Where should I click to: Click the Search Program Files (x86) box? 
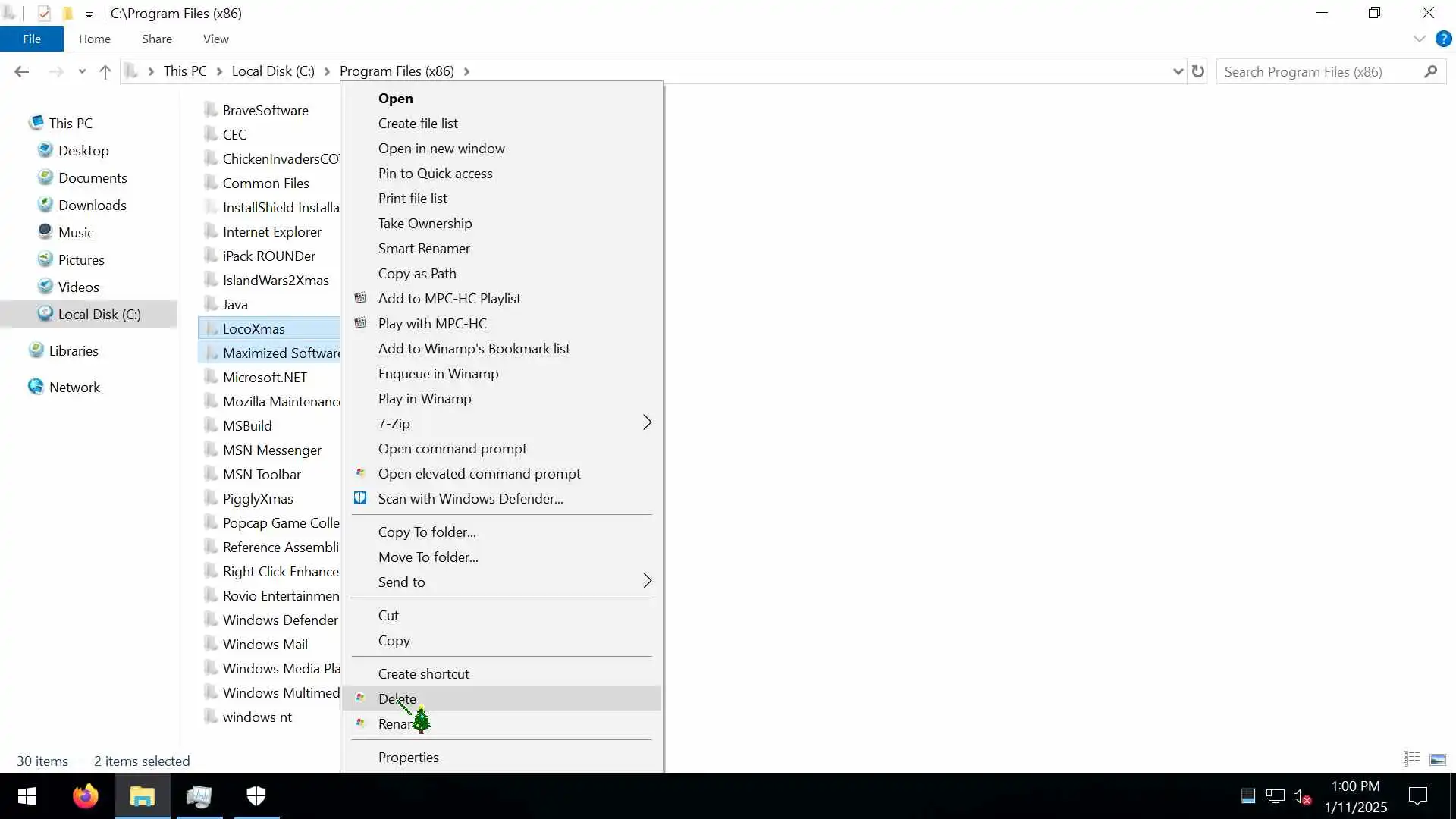(1319, 72)
